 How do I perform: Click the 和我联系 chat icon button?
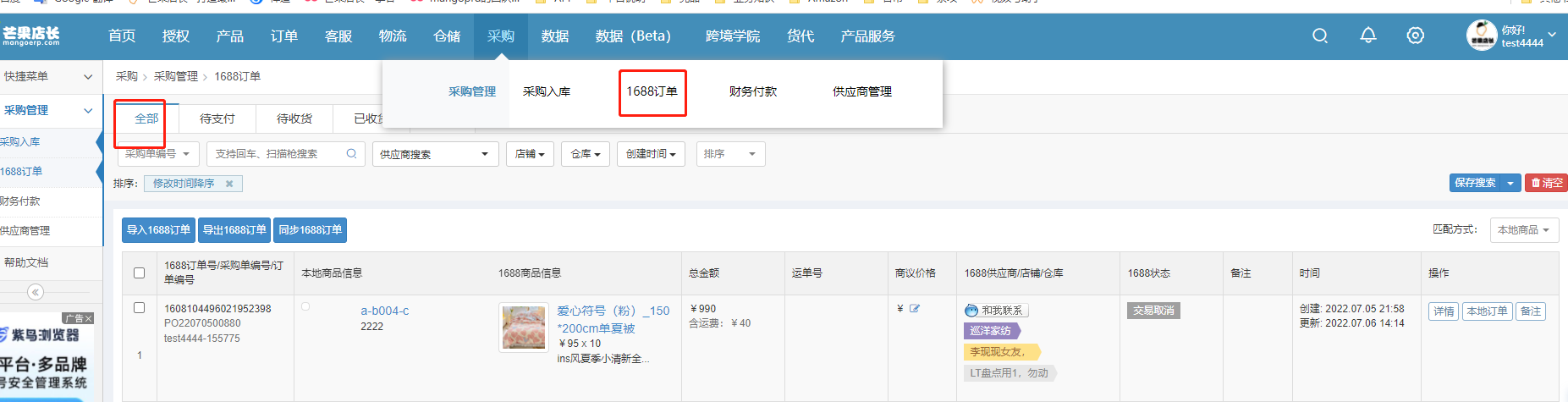(997, 311)
